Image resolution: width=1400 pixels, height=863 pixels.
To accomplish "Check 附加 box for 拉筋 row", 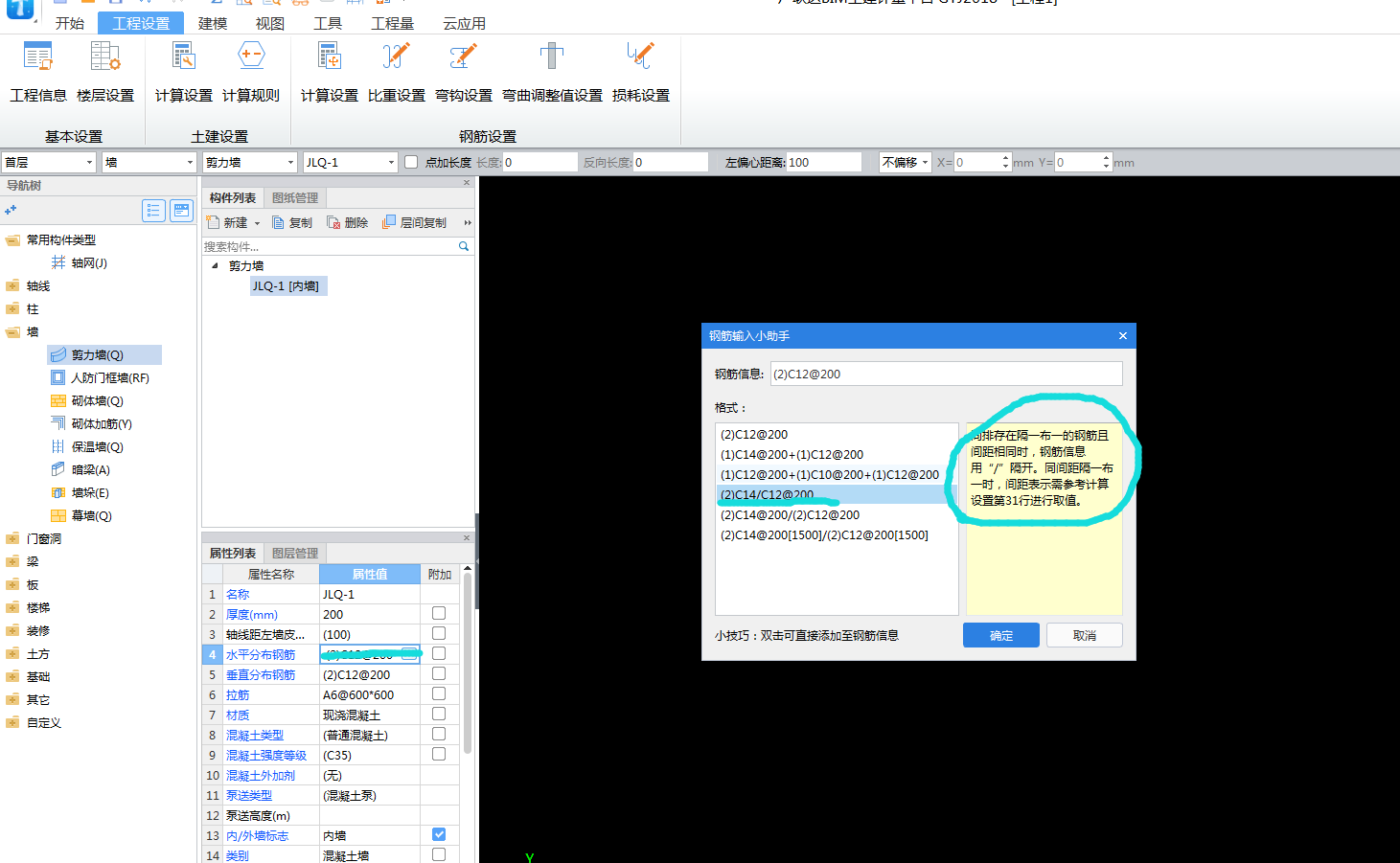I will click(x=439, y=693).
